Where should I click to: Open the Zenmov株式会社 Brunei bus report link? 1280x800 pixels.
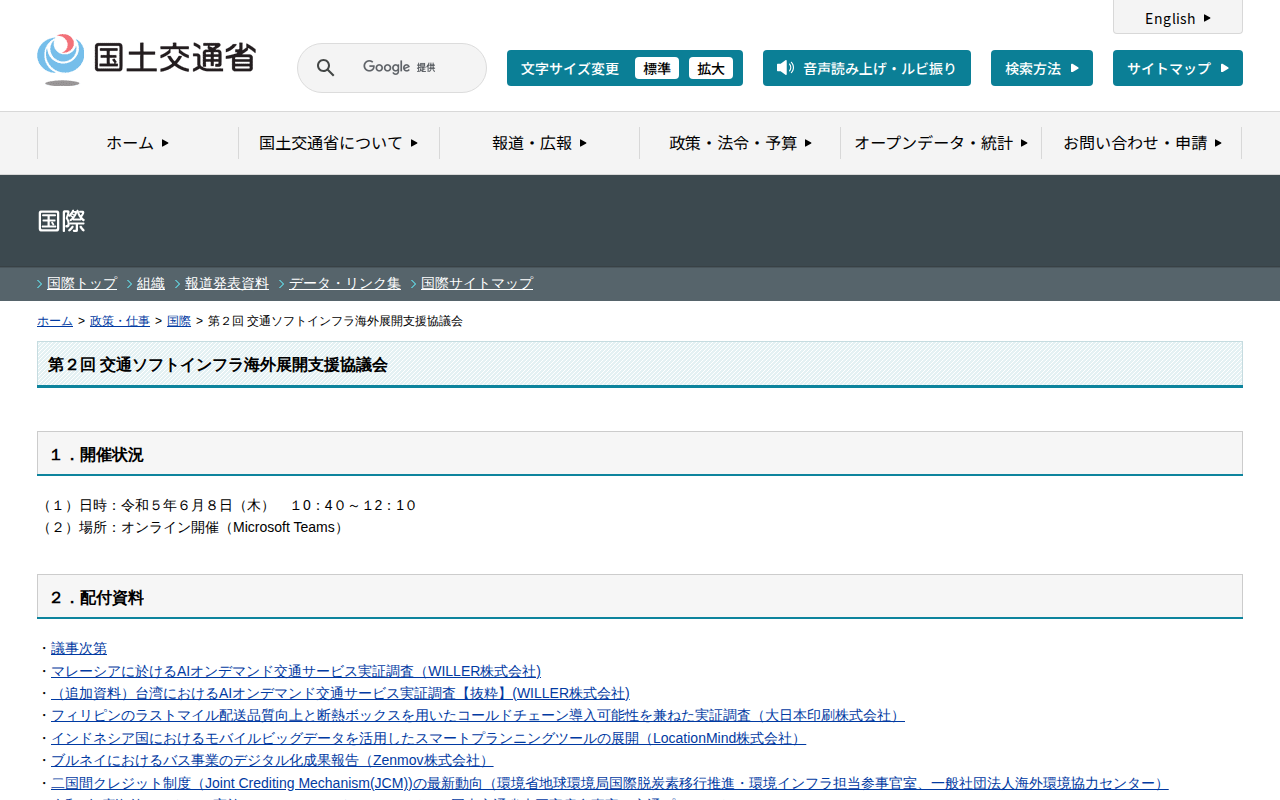(x=272, y=760)
